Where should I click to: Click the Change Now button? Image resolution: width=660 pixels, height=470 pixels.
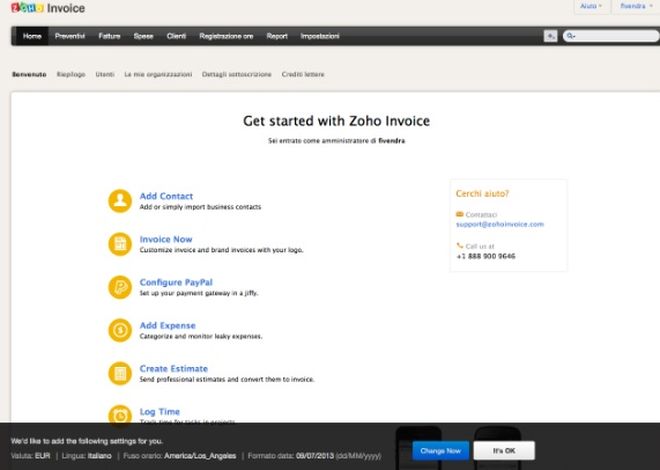click(x=440, y=451)
